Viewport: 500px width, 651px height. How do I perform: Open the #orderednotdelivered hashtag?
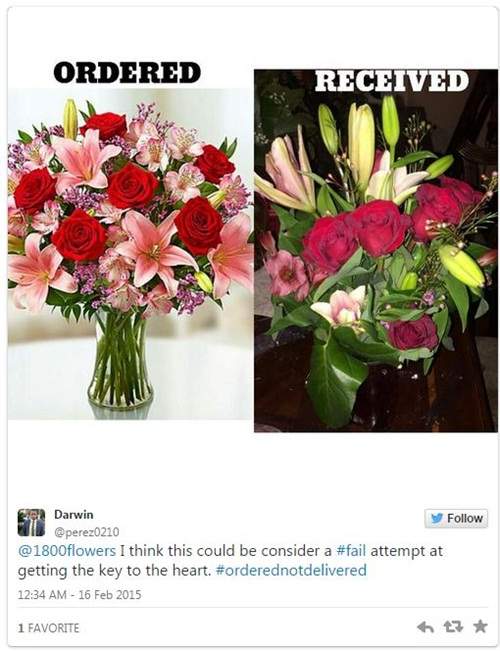coord(291,570)
